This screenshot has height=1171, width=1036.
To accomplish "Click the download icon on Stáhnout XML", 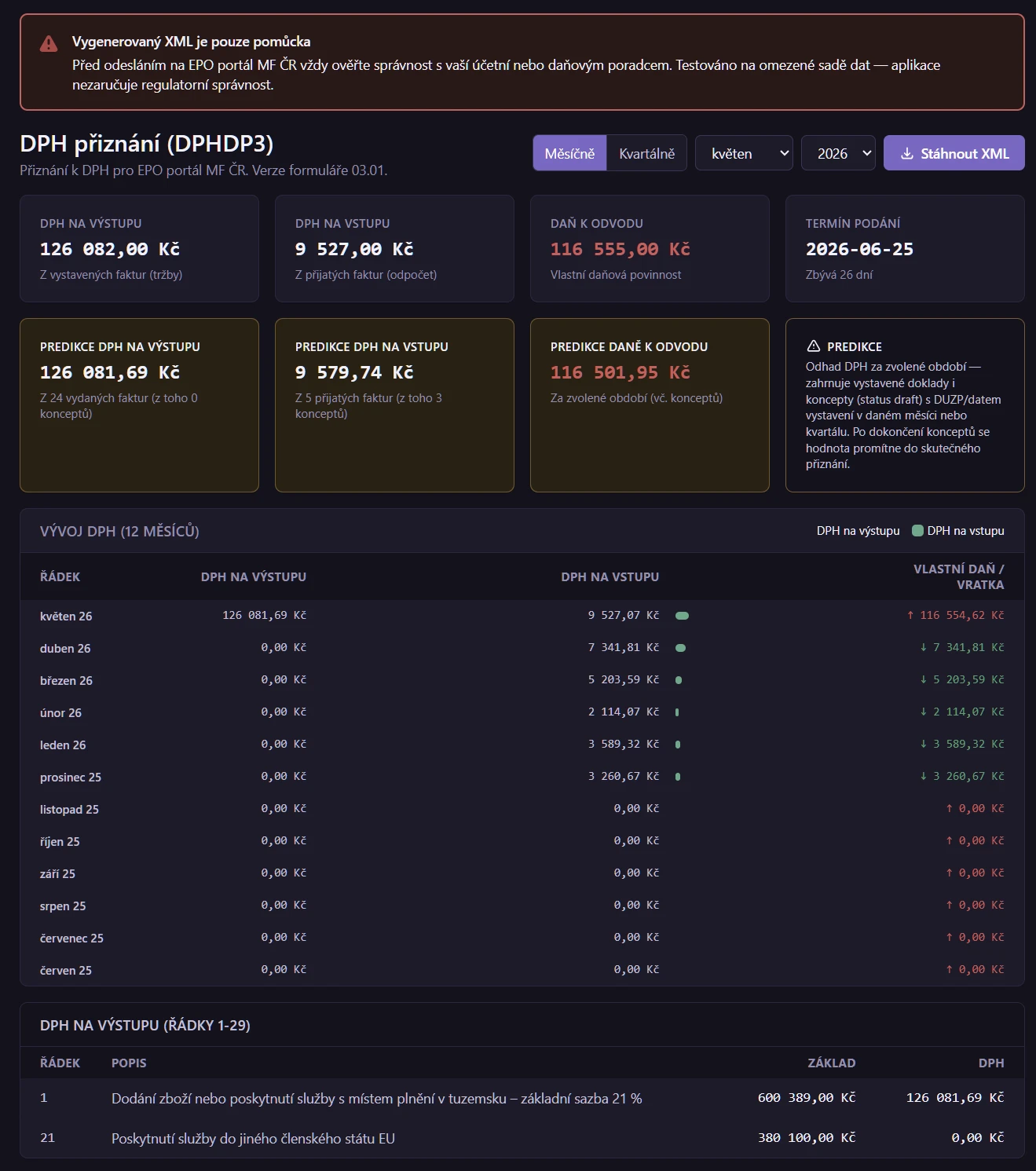I will [906, 154].
